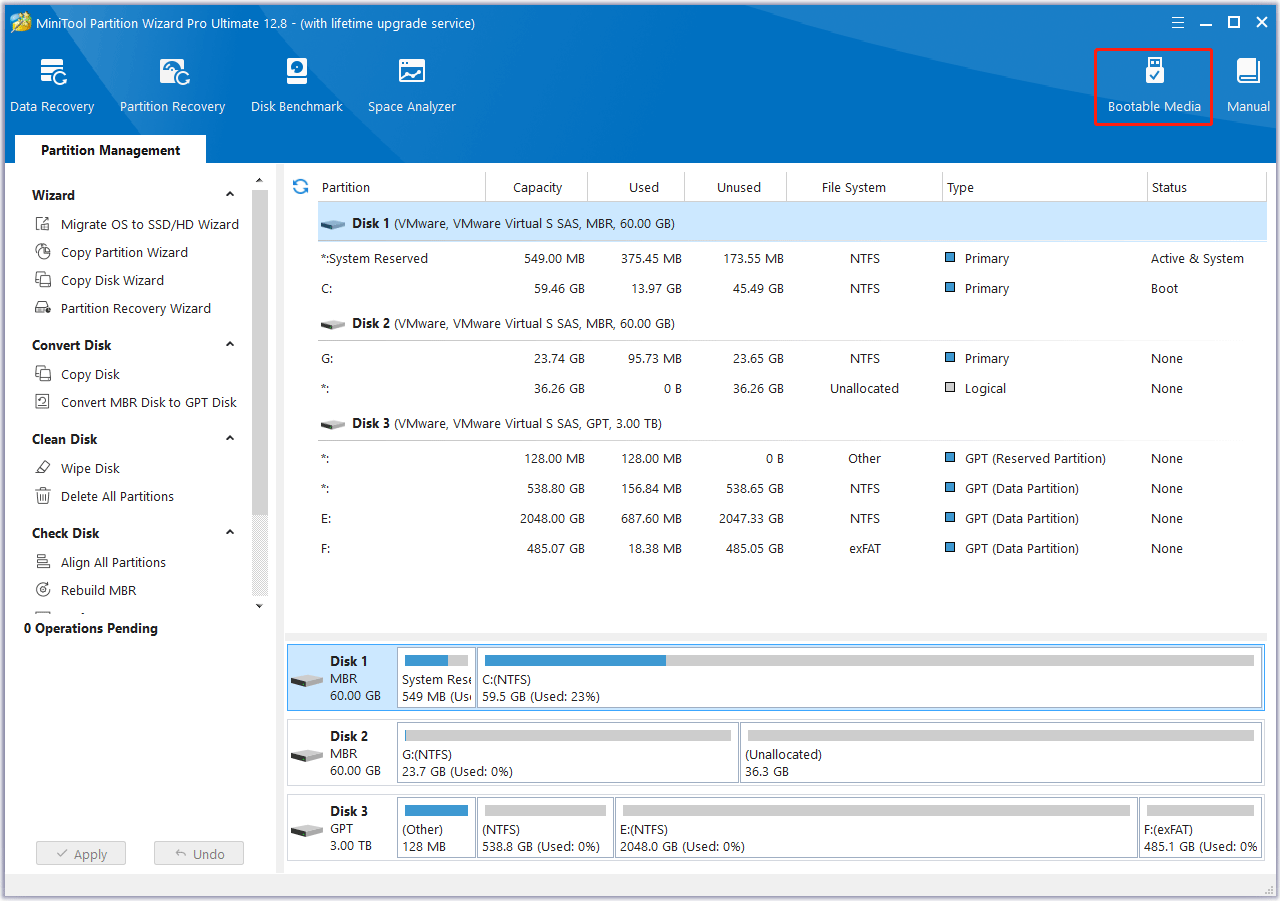The width and height of the screenshot is (1280, 901).
Task: Launch Partition Recovery from toolbar
Action: click(172, 86)
